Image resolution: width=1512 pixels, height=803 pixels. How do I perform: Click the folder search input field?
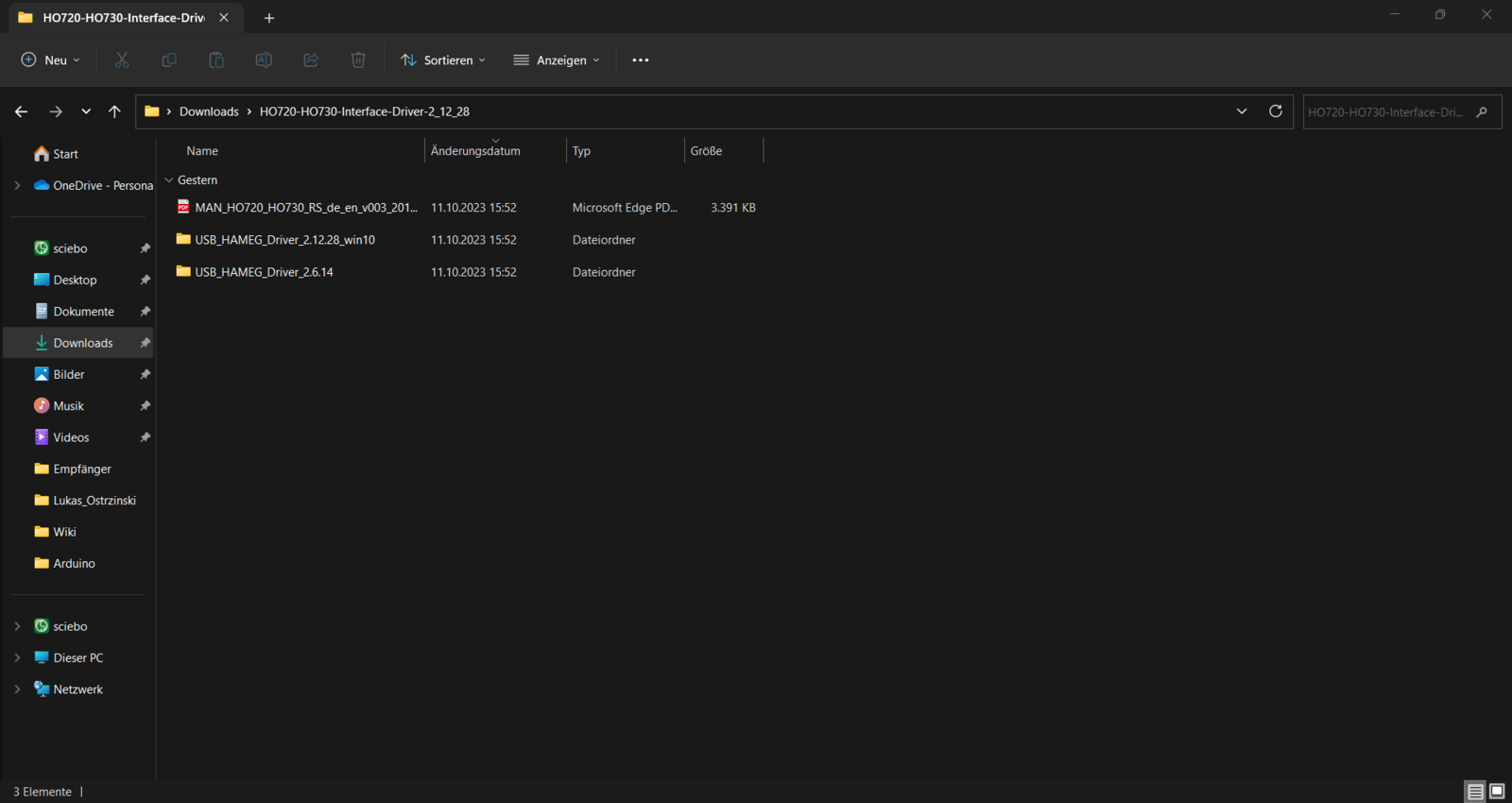click(1385, 112)
